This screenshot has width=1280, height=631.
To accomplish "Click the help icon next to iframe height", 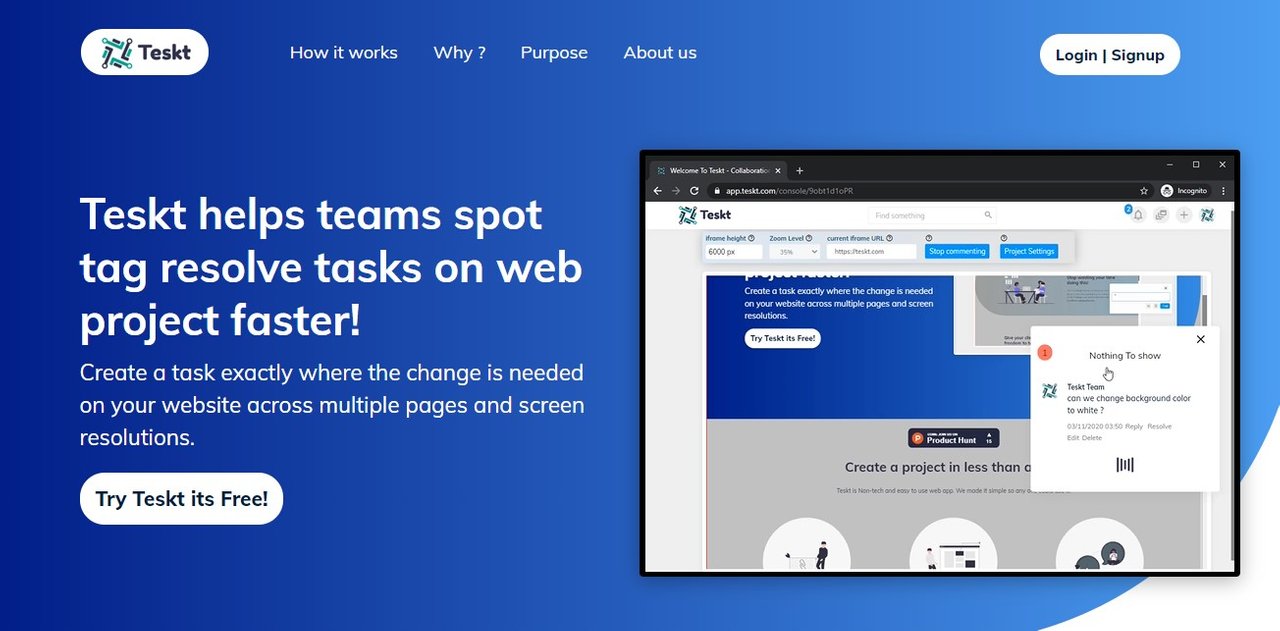I will (752, 238).
